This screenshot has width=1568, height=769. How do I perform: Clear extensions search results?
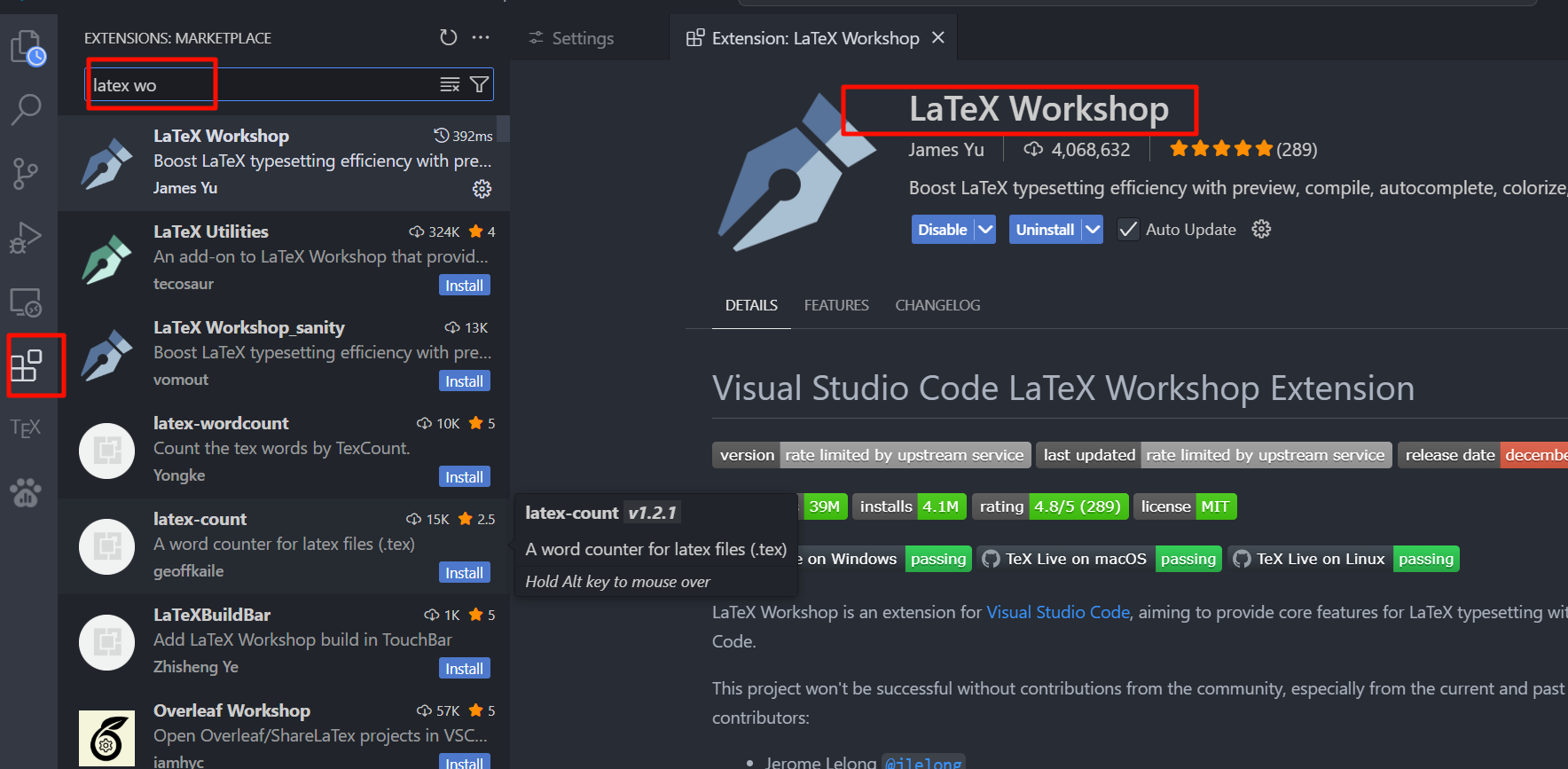point(450,84)
